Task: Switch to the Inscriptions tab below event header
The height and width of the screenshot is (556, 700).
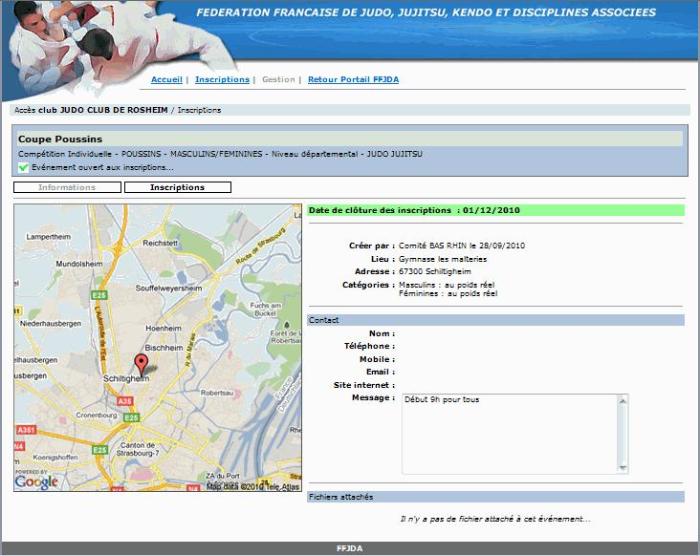Action: coord(177,187)
